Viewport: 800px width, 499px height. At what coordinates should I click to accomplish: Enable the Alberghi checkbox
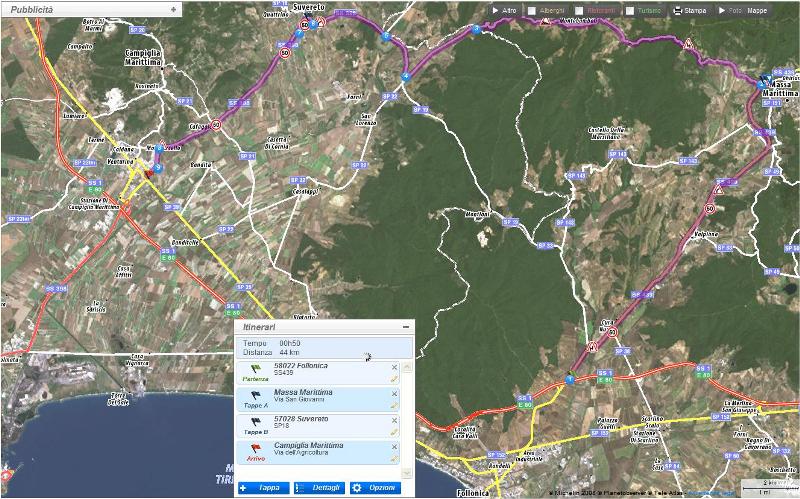[532, 11]
